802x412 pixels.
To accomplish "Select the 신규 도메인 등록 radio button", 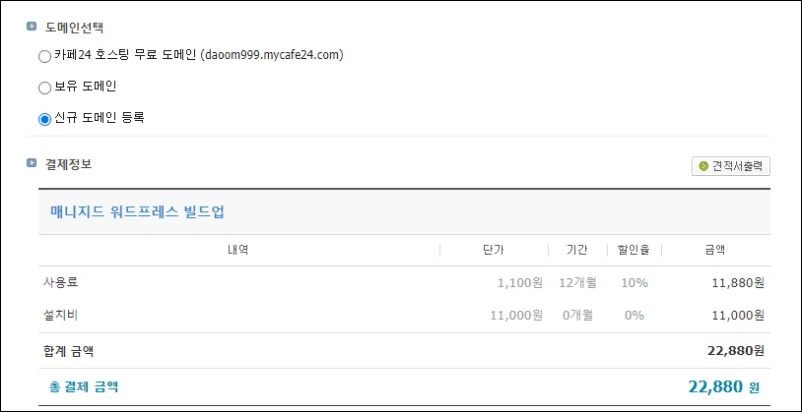I will (x=44, y=119).
